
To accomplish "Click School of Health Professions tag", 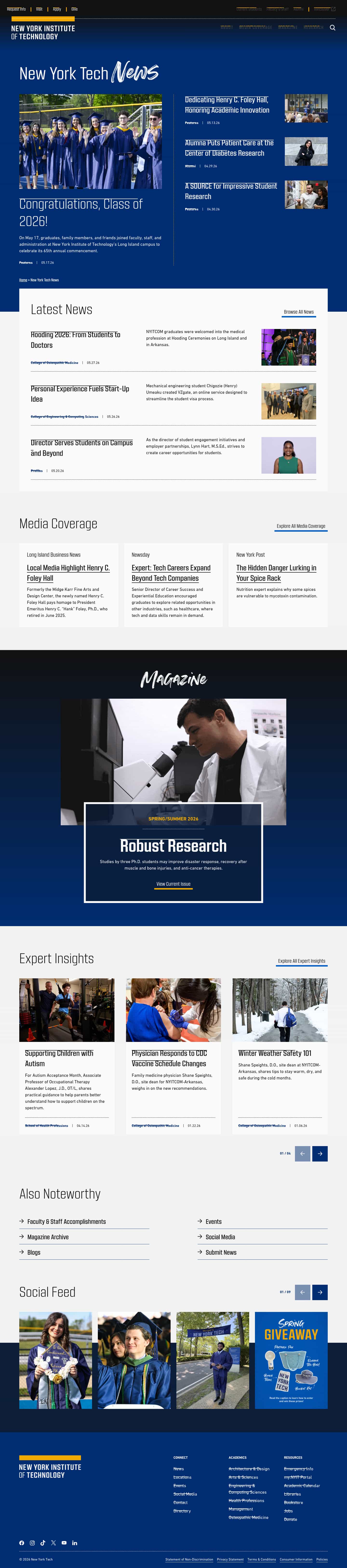I will point(46,1125).
